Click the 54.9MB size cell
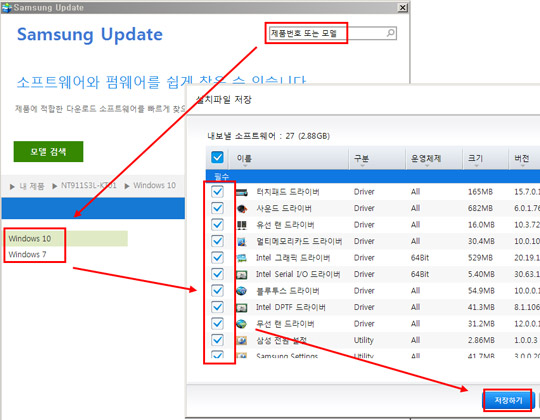 pyautogui.click(x=481, y=291)
